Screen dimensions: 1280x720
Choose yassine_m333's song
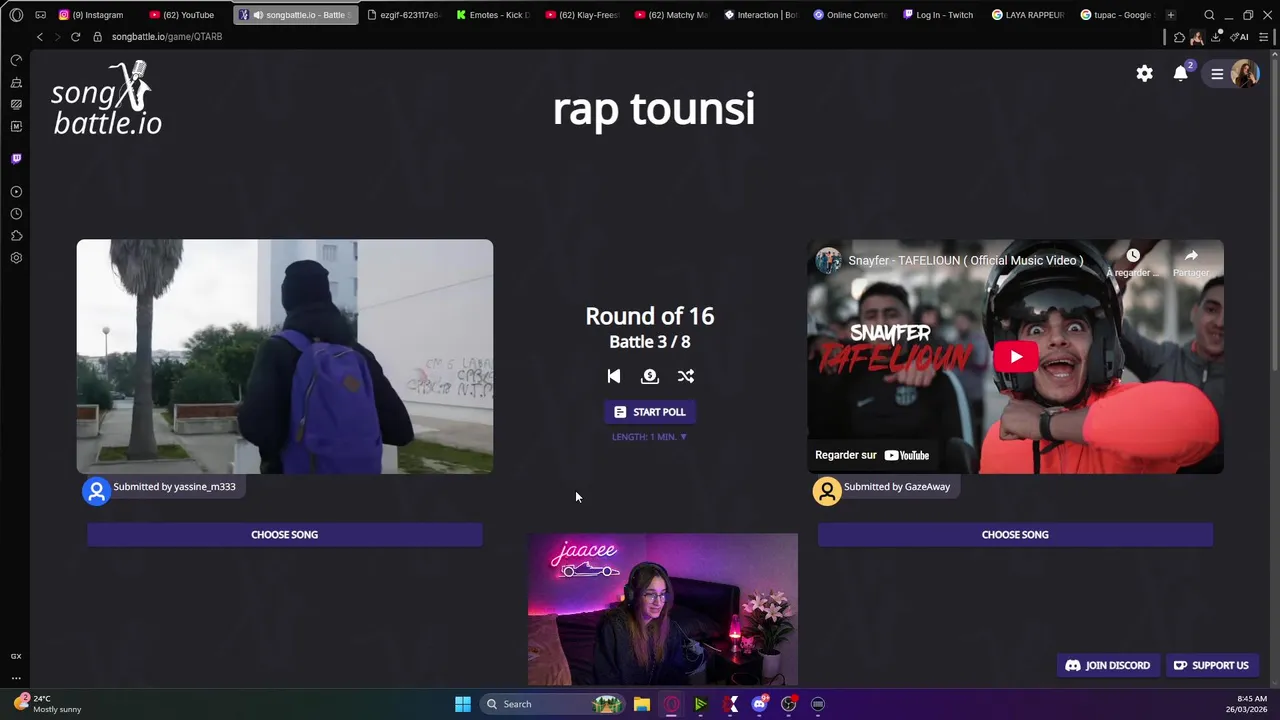coord(285,535)
